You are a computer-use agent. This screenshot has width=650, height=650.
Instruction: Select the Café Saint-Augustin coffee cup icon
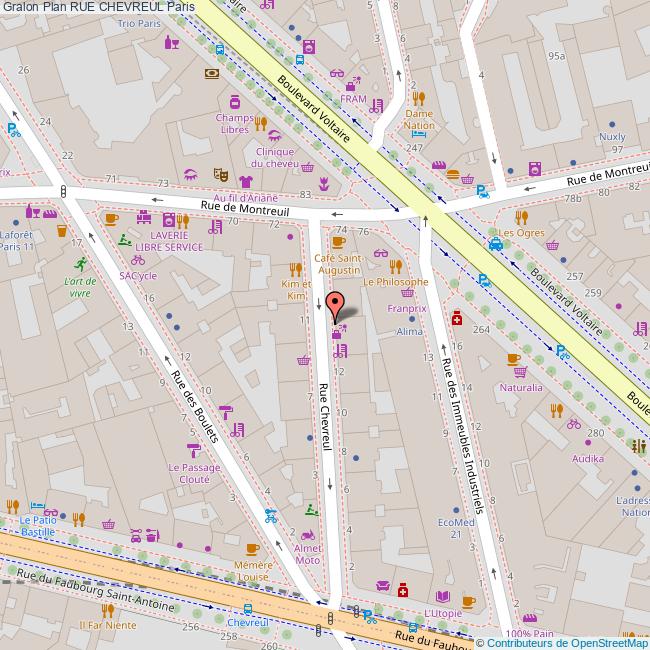337,242
